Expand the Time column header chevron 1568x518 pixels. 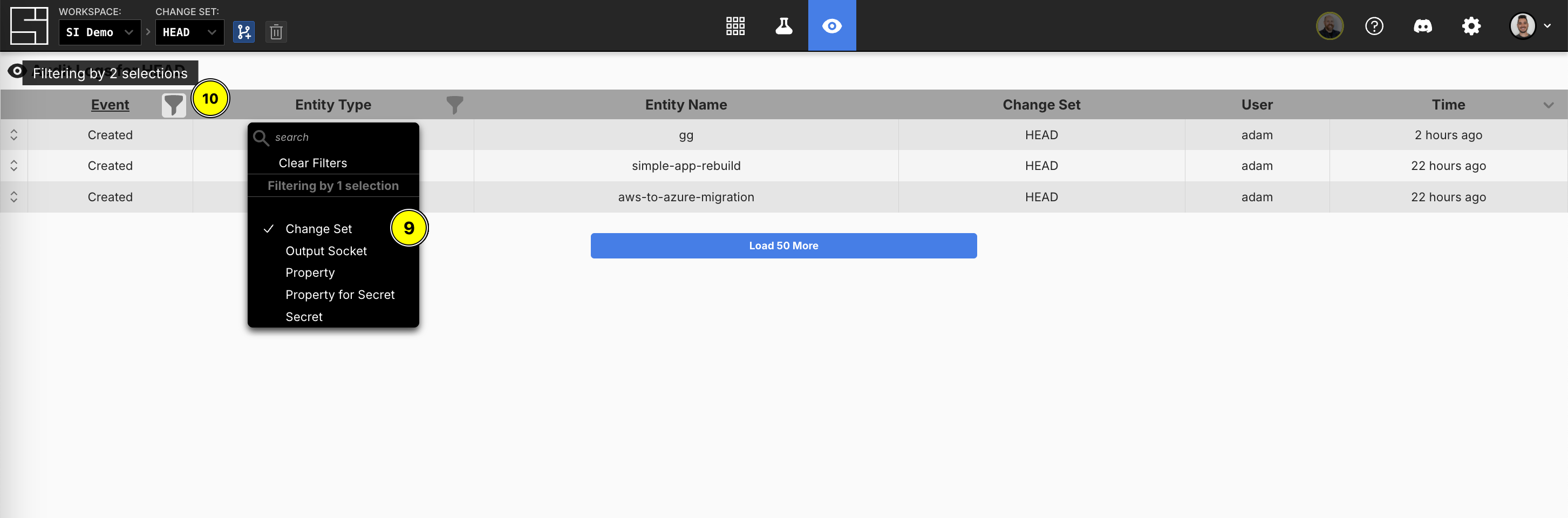click(1550, 104)
